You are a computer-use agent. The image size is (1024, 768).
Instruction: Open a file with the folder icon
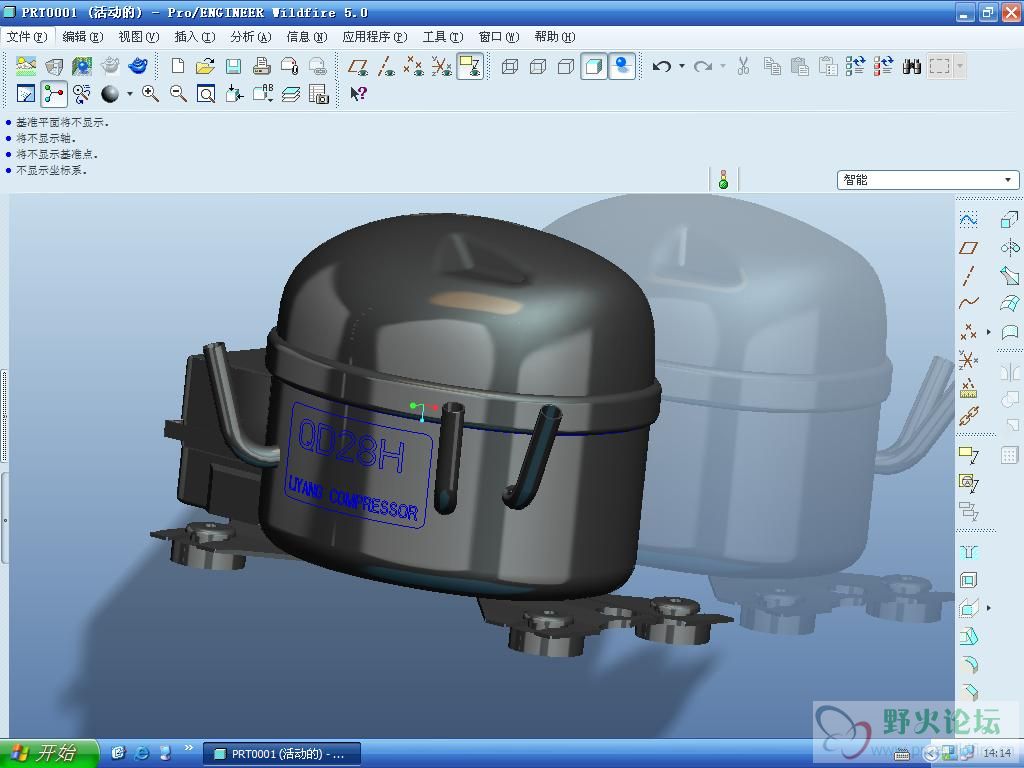pyautogui.click(x=205, y=66)
